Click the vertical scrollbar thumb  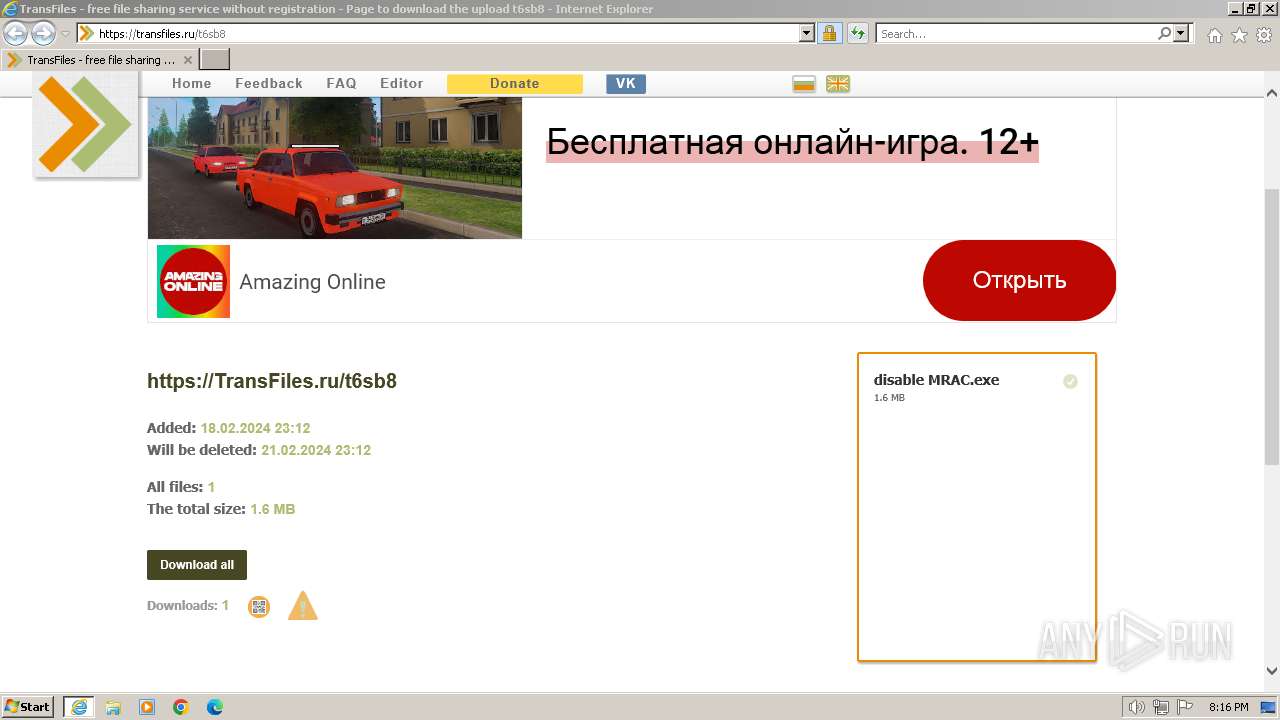[x=1272, y=326]
